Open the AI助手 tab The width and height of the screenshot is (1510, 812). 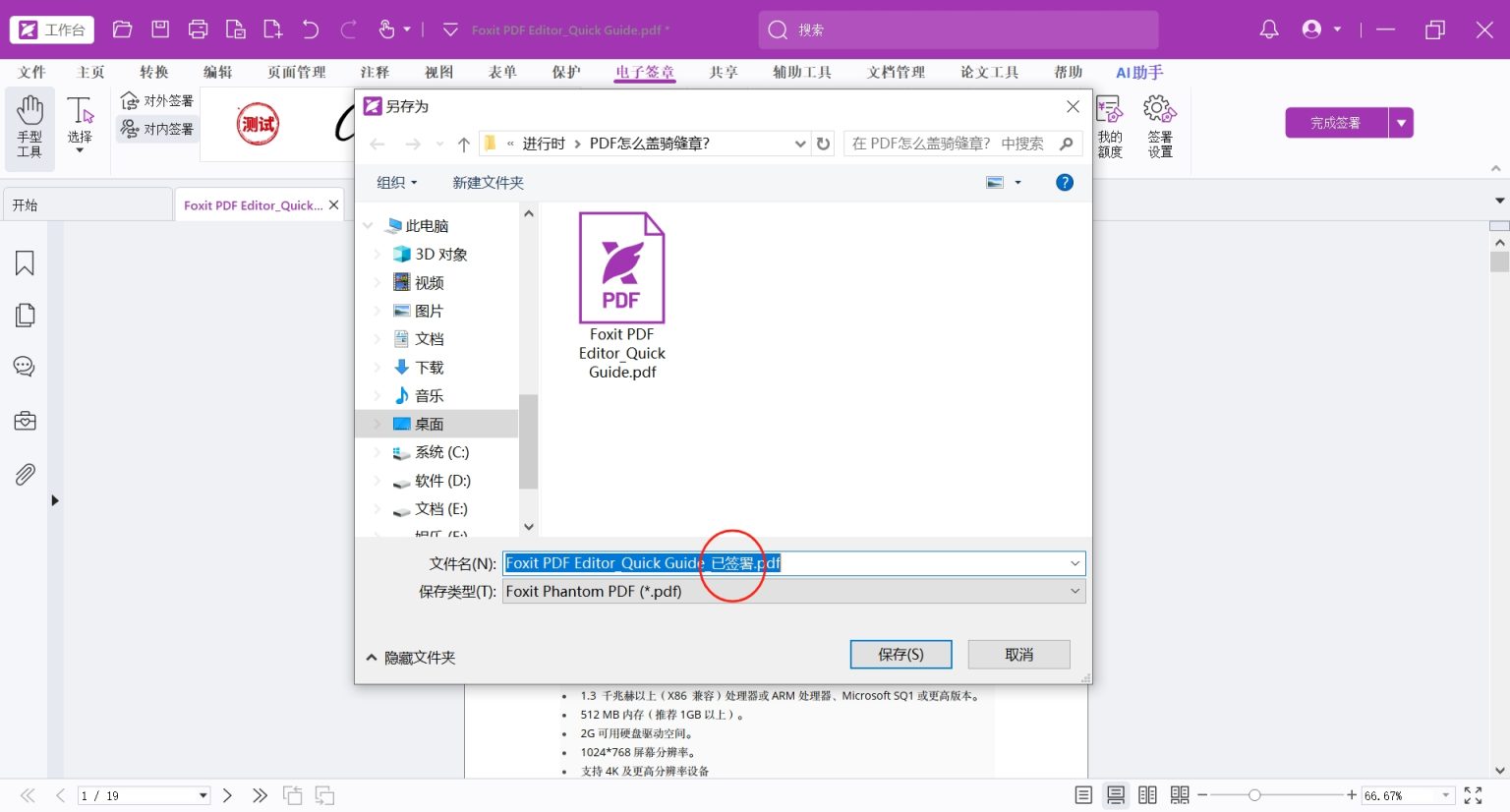tap(1139, 72)
